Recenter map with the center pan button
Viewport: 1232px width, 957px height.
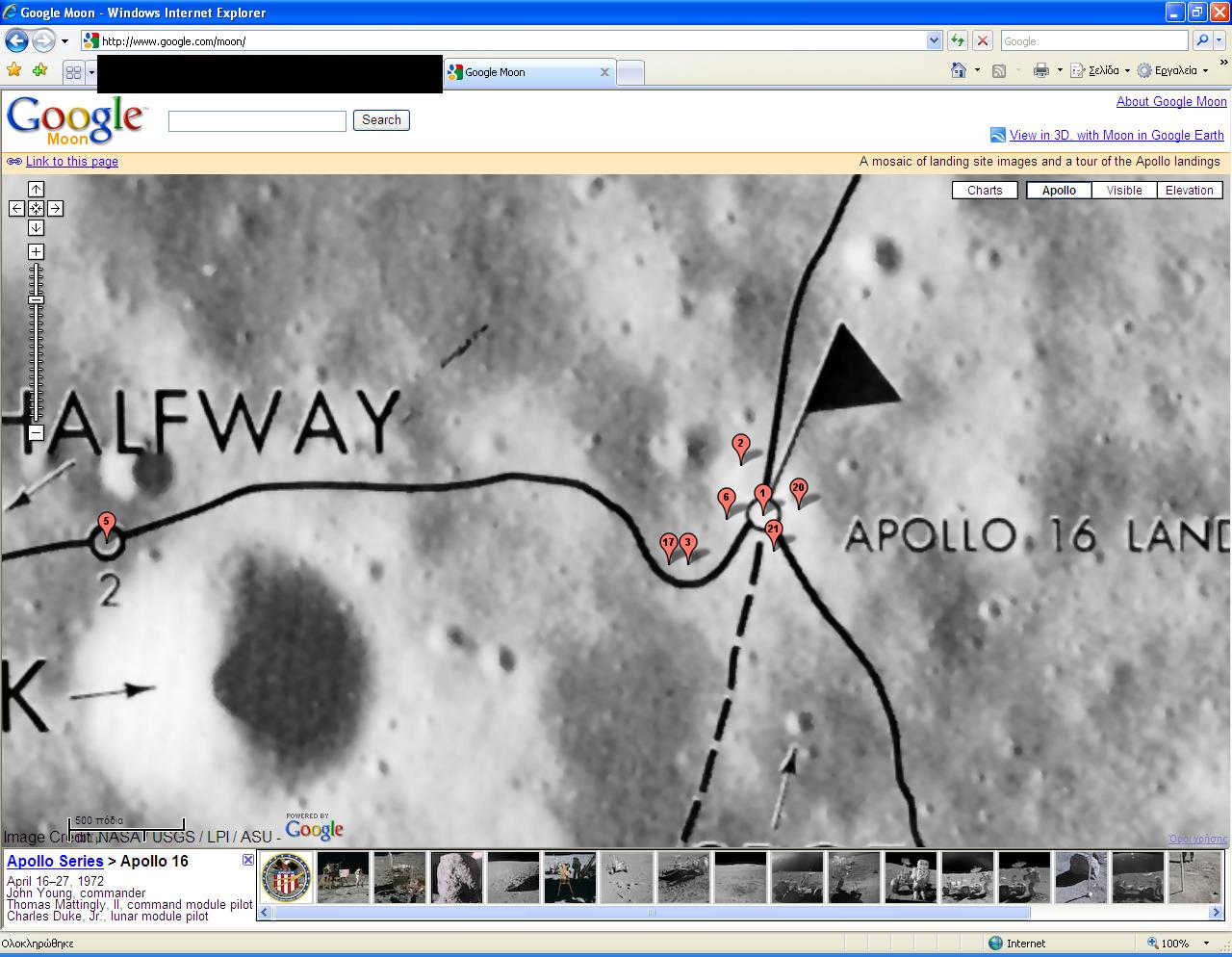(x=36, y=208)
